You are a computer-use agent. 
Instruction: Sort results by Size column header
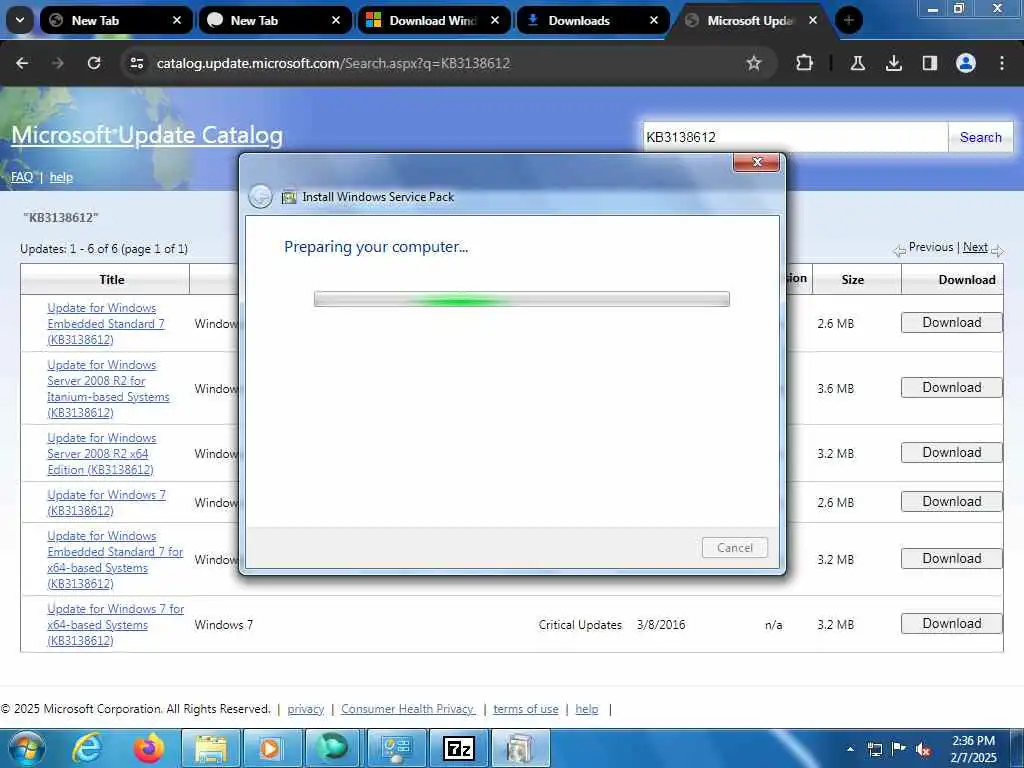pos(852,280)
